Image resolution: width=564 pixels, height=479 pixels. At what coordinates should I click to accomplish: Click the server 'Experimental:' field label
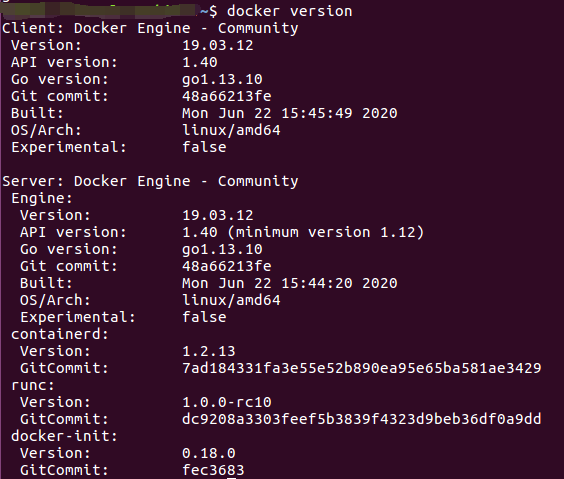point(78,318)
